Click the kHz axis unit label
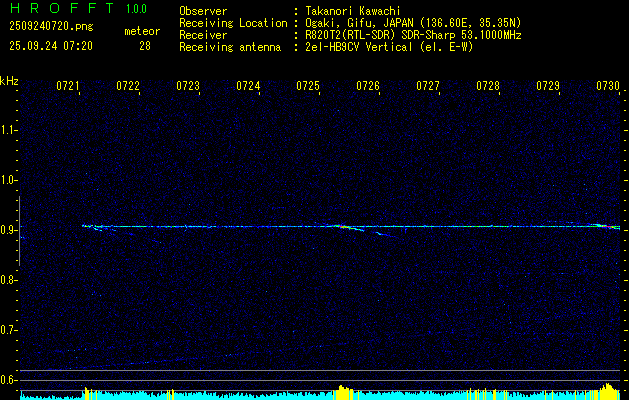Image resolution: width=629 pixels, height=400 pixels. 9,81
